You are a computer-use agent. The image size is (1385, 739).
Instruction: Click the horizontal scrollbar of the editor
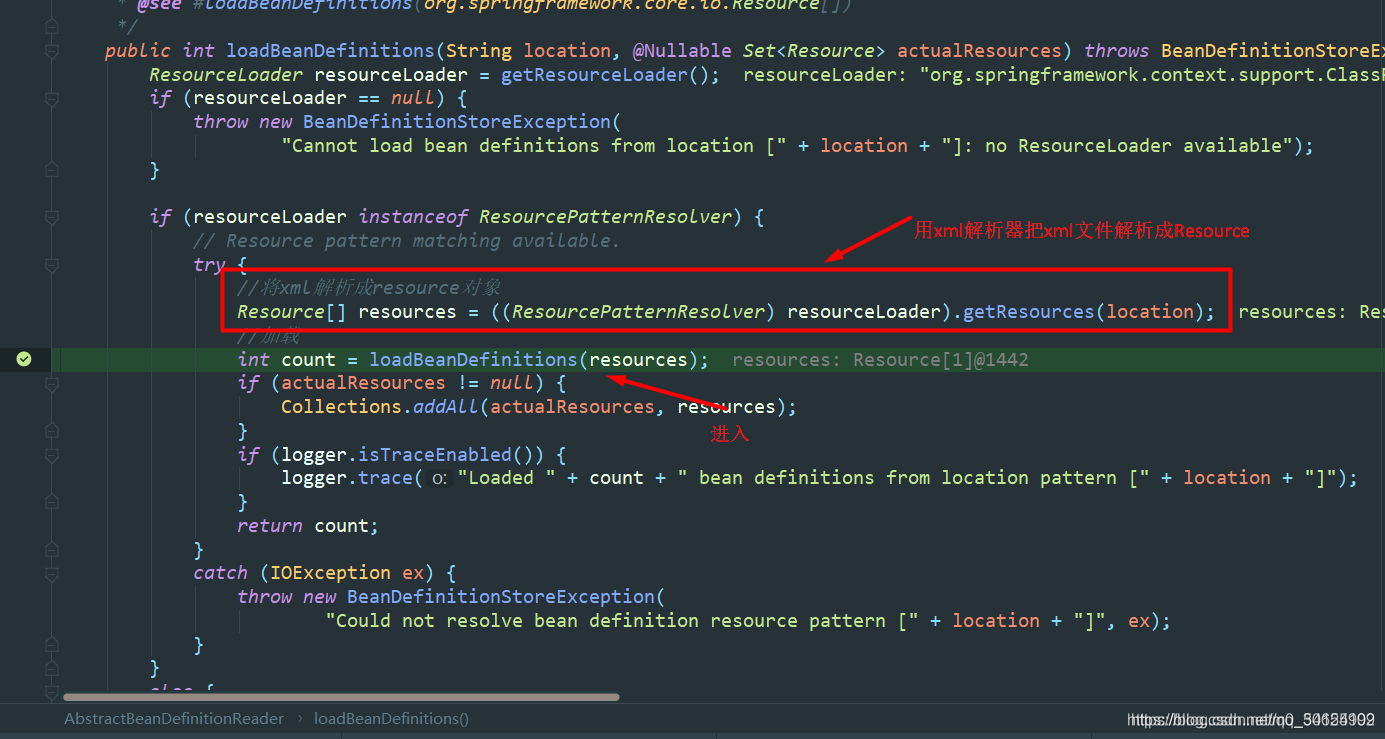(341, 697)
